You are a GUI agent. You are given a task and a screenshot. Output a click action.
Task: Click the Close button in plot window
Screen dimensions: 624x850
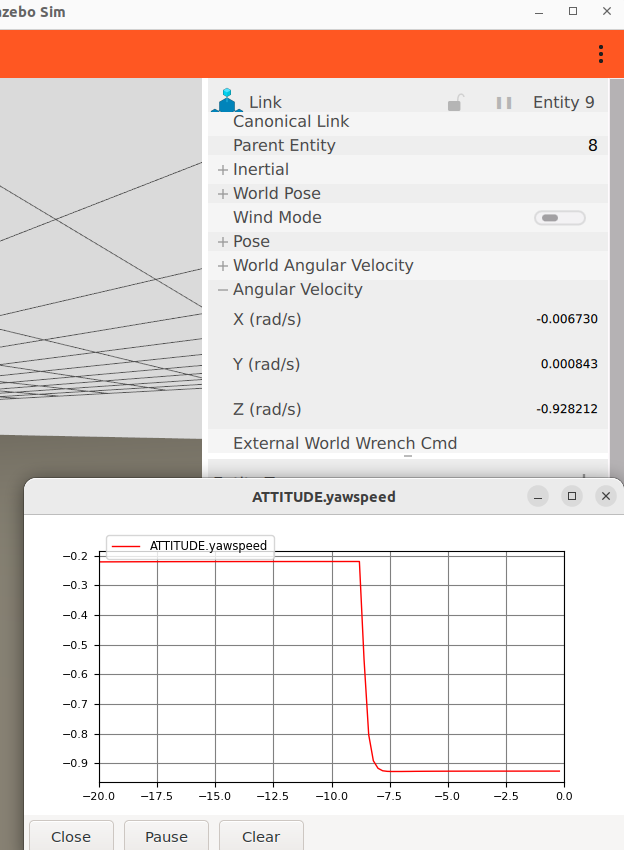coord(71,836)
